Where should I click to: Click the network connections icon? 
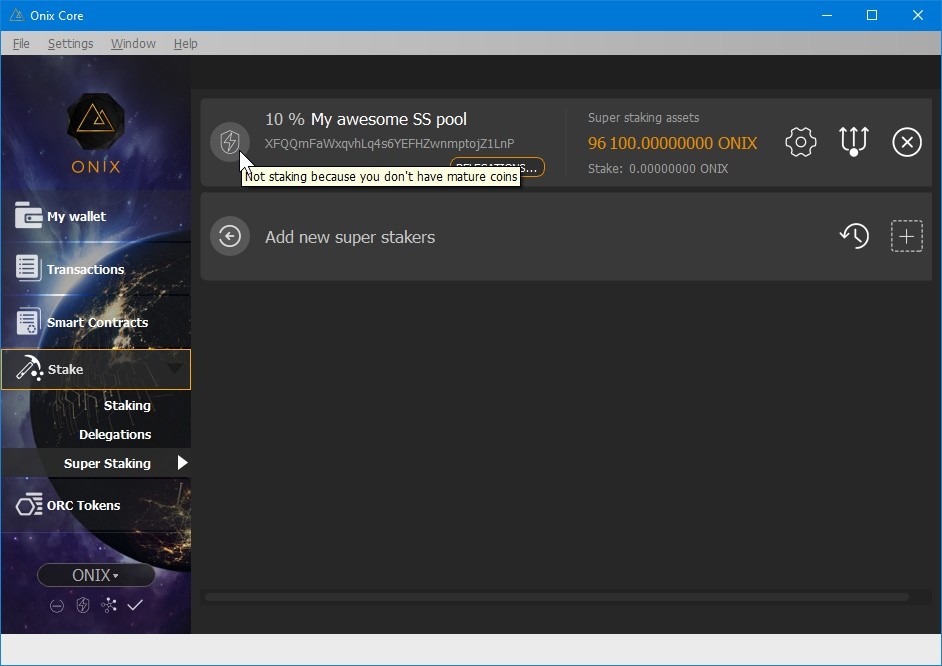click(109, 605)
